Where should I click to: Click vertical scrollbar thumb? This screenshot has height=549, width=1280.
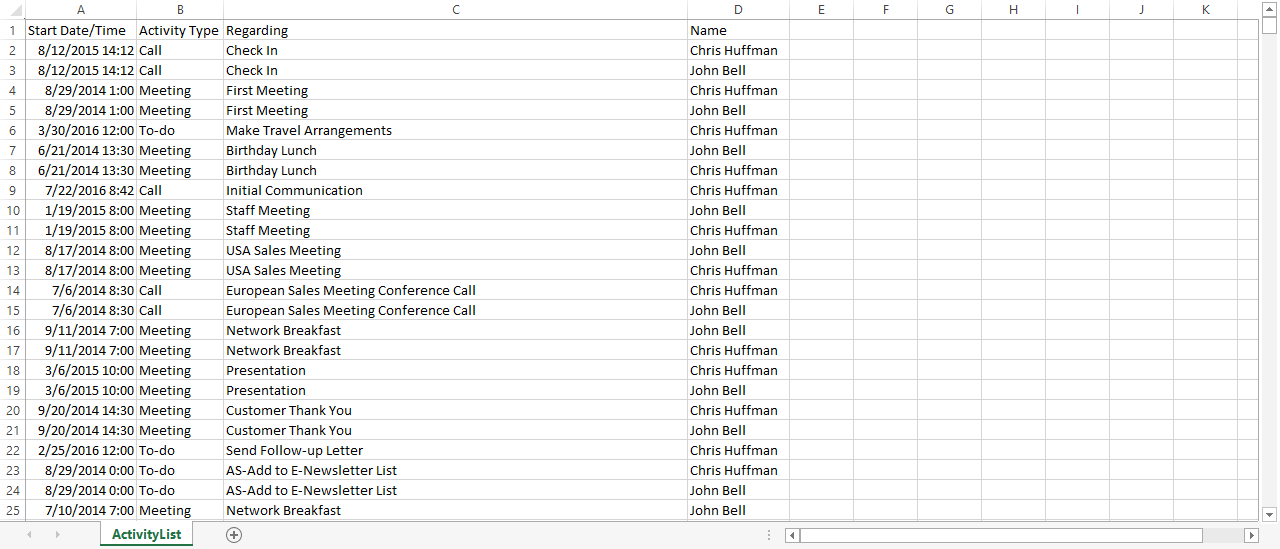1270,26
